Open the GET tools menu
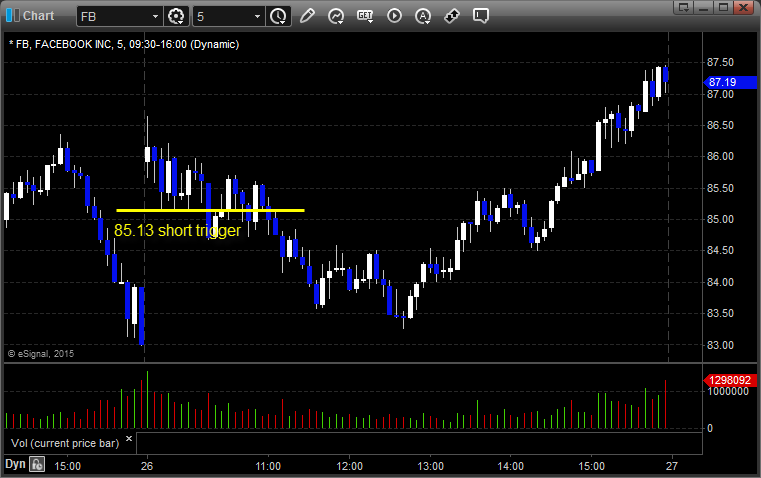 pyautogui.click(x=365, y=16)
